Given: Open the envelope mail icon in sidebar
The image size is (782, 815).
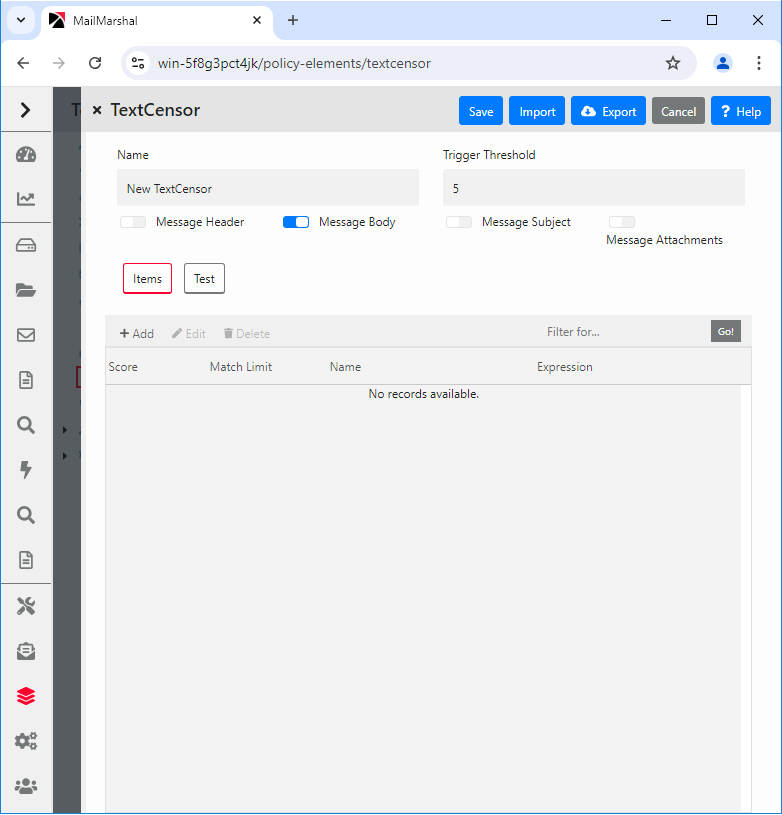Looking at the screenshot, I should coord(26,335).
